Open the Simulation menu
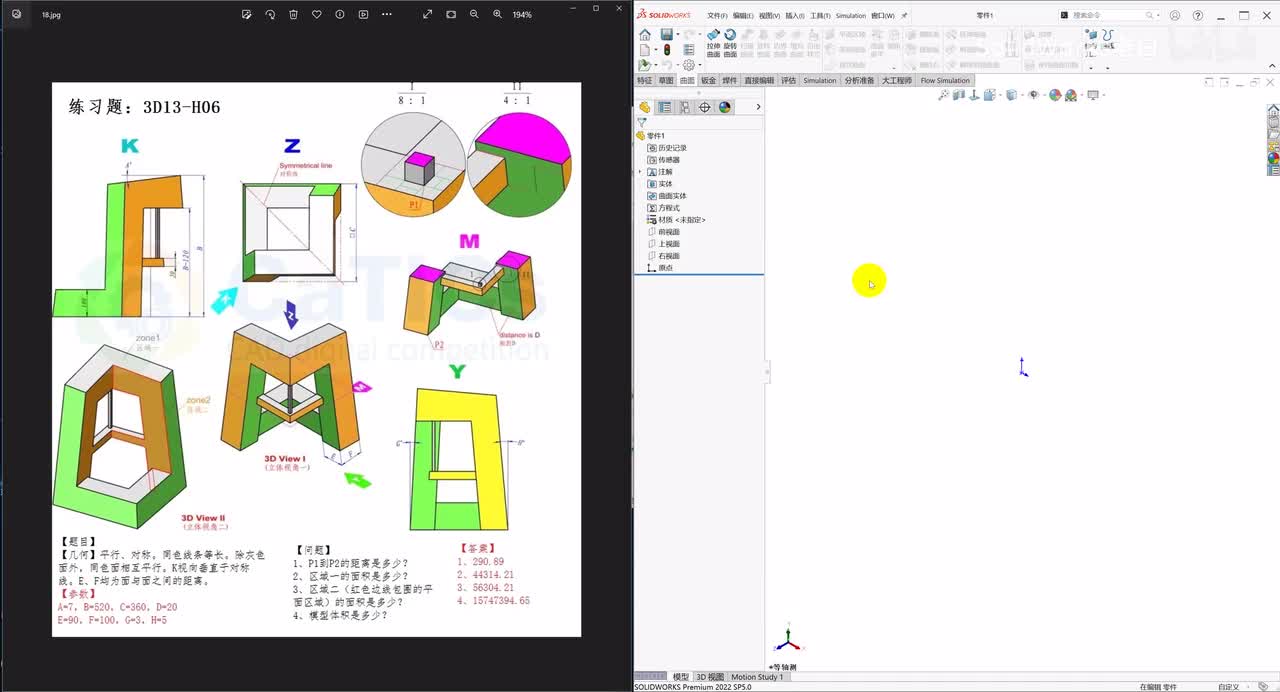 click(x=851, y=16)
